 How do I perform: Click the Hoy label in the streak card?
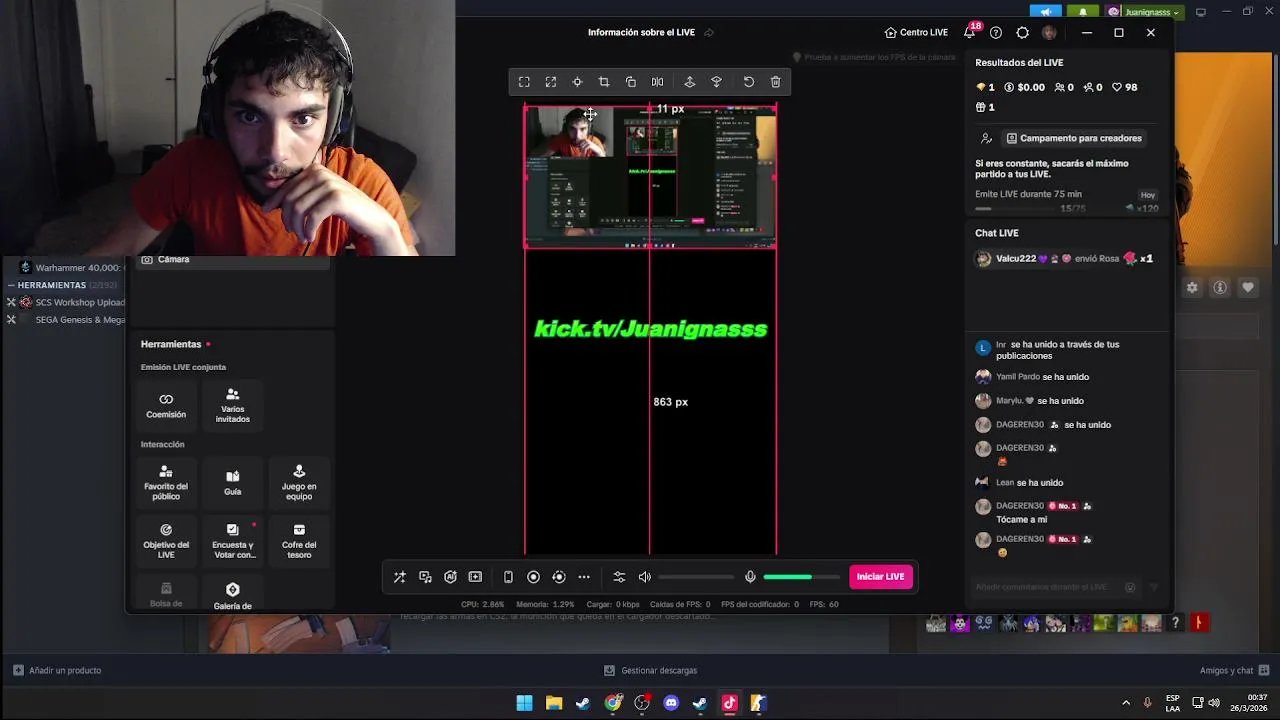(x=1148, y=195)
